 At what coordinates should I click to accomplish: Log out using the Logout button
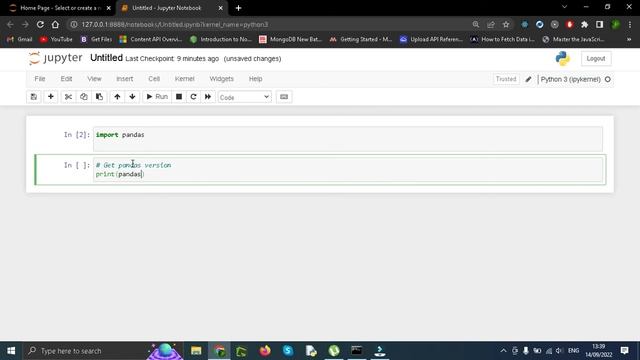[596, 58]
